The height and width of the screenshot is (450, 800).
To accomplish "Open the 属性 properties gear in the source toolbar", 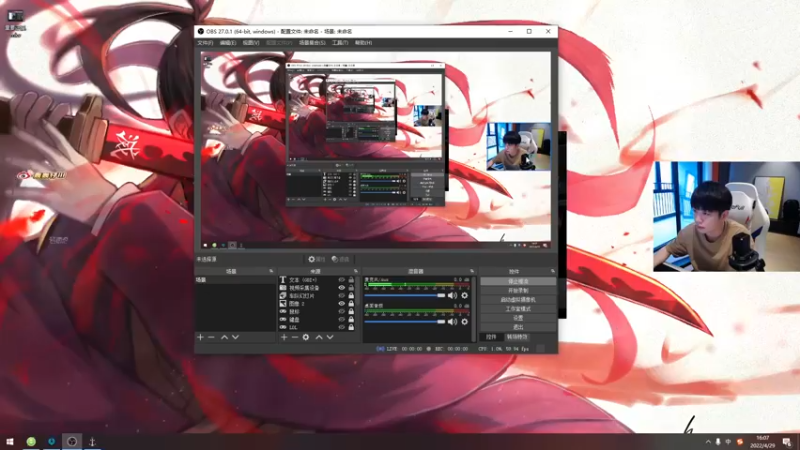I will pos(316,259).
